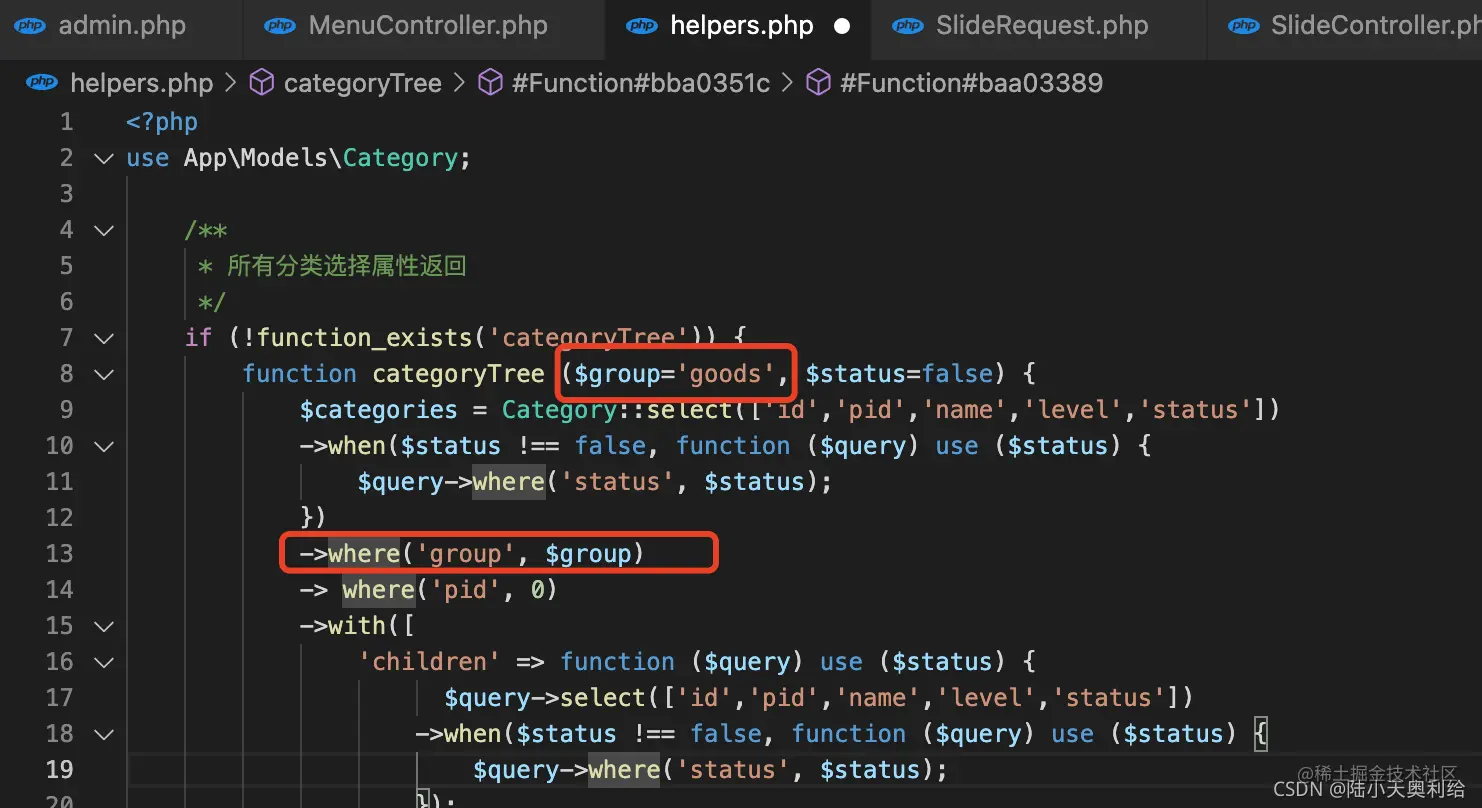Image resolution: width=1482 pixels, height=808 pixels.
Task: Collapse the children closure at line 16
Action: pyautogui.click(x=104, y=662)
